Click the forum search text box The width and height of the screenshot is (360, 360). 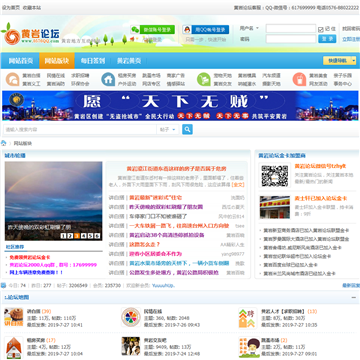tap(80, 129)
